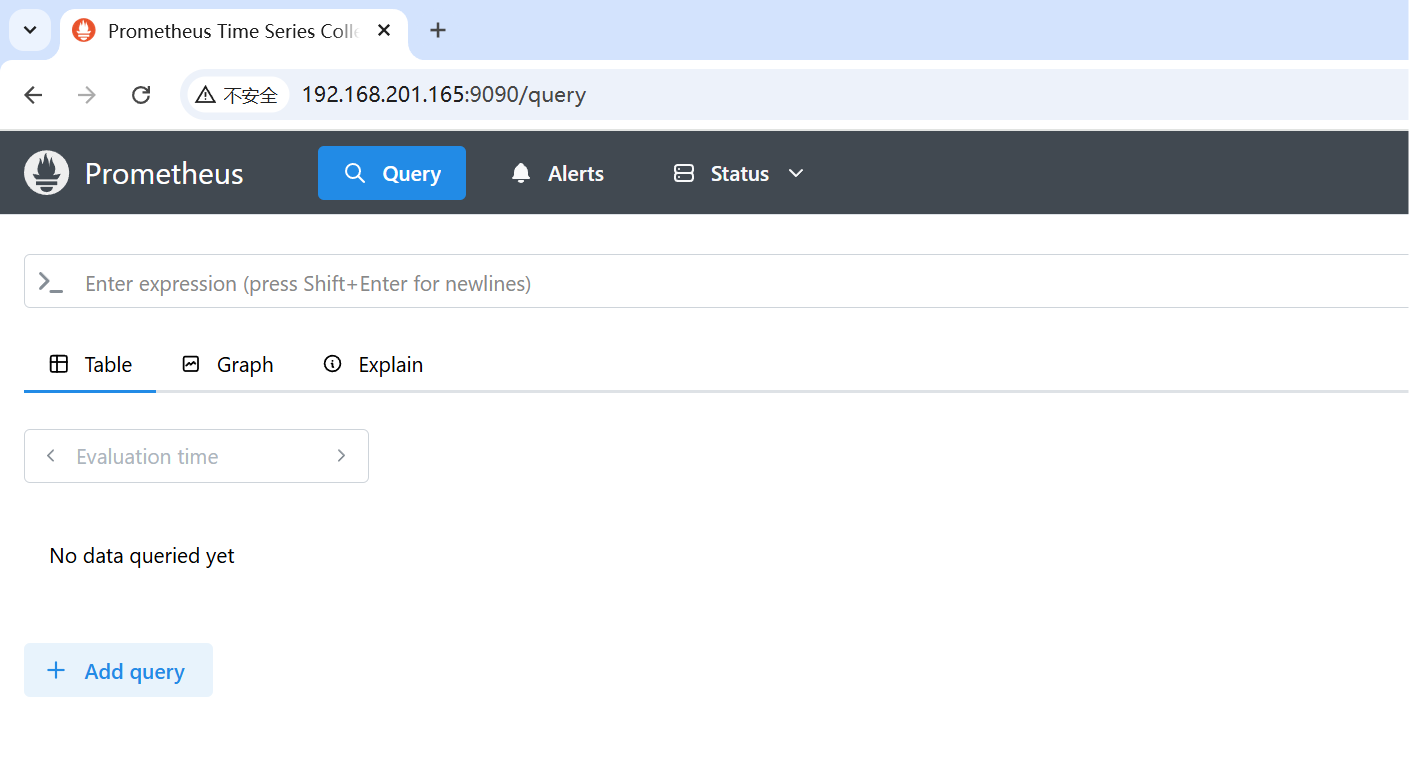Click the browser address bar URL
The image size is (1409, 783).
click(x=444, y=95)
